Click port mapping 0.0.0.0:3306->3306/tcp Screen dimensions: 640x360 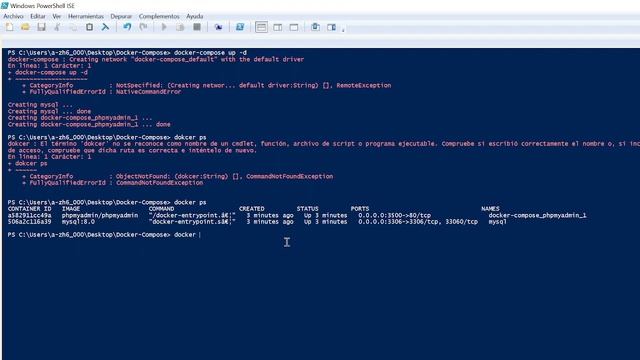(400, 222)
